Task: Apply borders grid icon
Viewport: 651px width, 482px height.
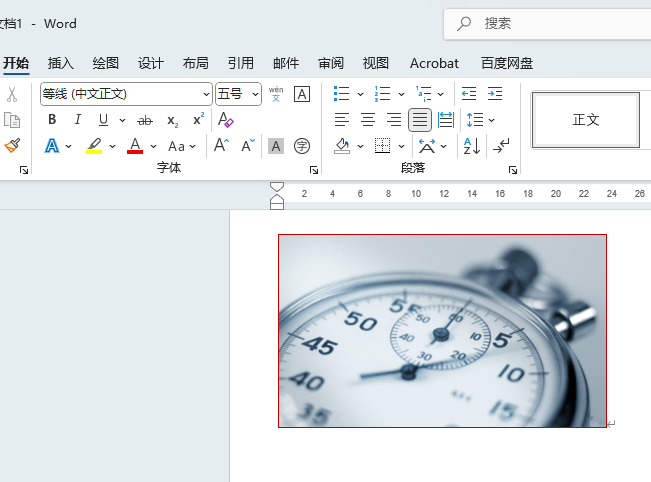Action: tap(382, 146)
